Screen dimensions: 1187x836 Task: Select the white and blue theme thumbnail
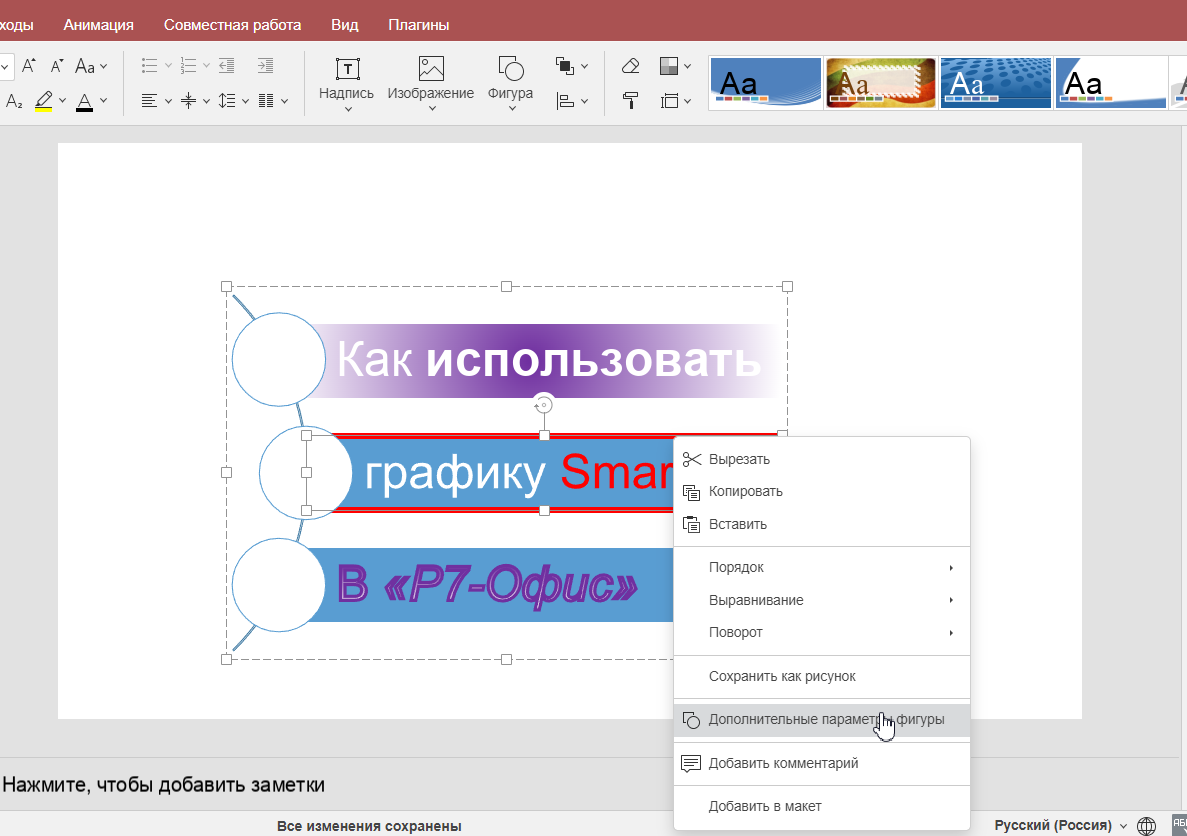[1111, 83]
